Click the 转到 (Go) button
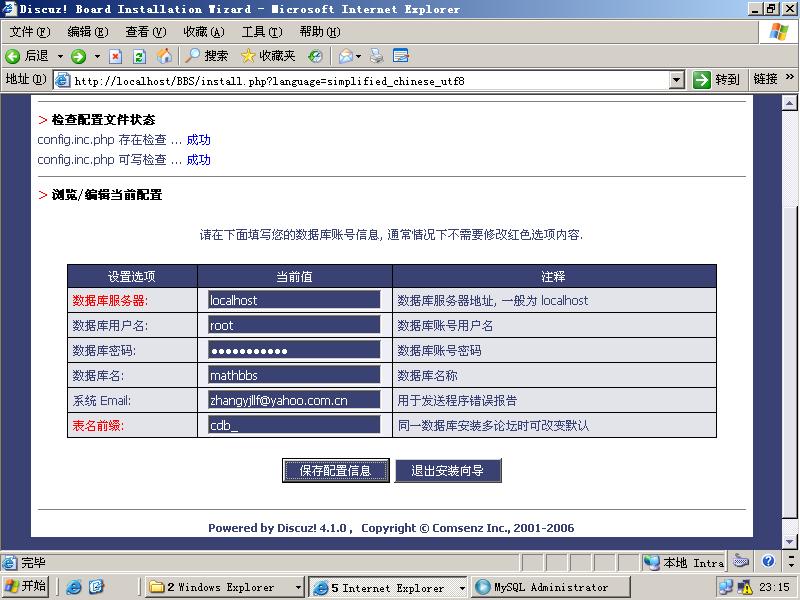Image resolution: width=800 pixels, height=600 pixels. pyautogui.click(x=717, y=80)
